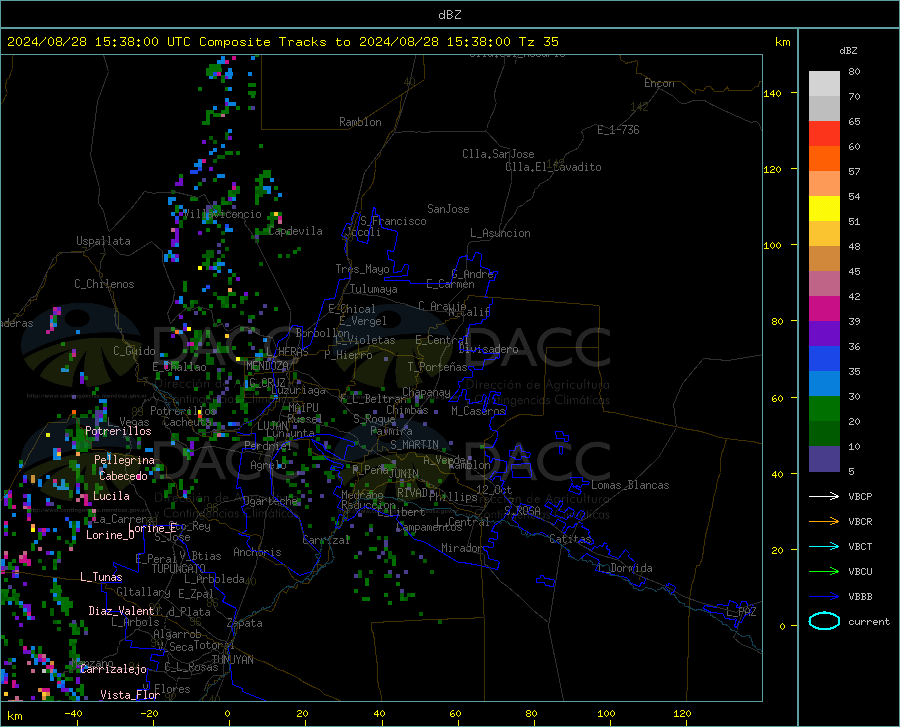Screen dimensions: 900x727
Task: Click the Tulumaya place label
Action: click(374, 289)
